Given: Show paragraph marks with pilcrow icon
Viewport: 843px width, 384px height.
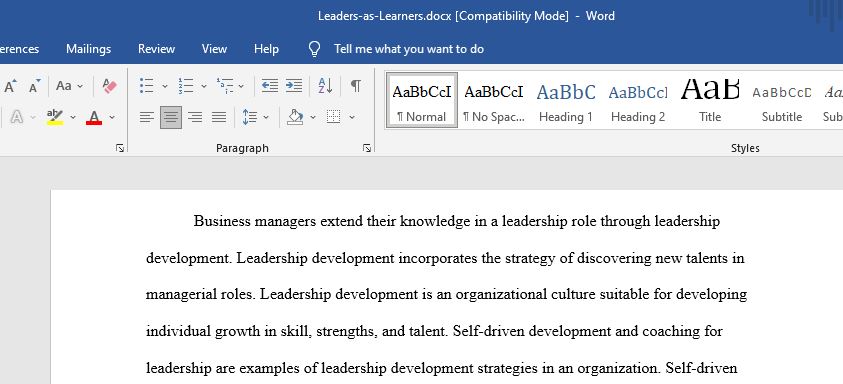Looking at the screenshot, I should pyautogui.click(x=355, y=86).
